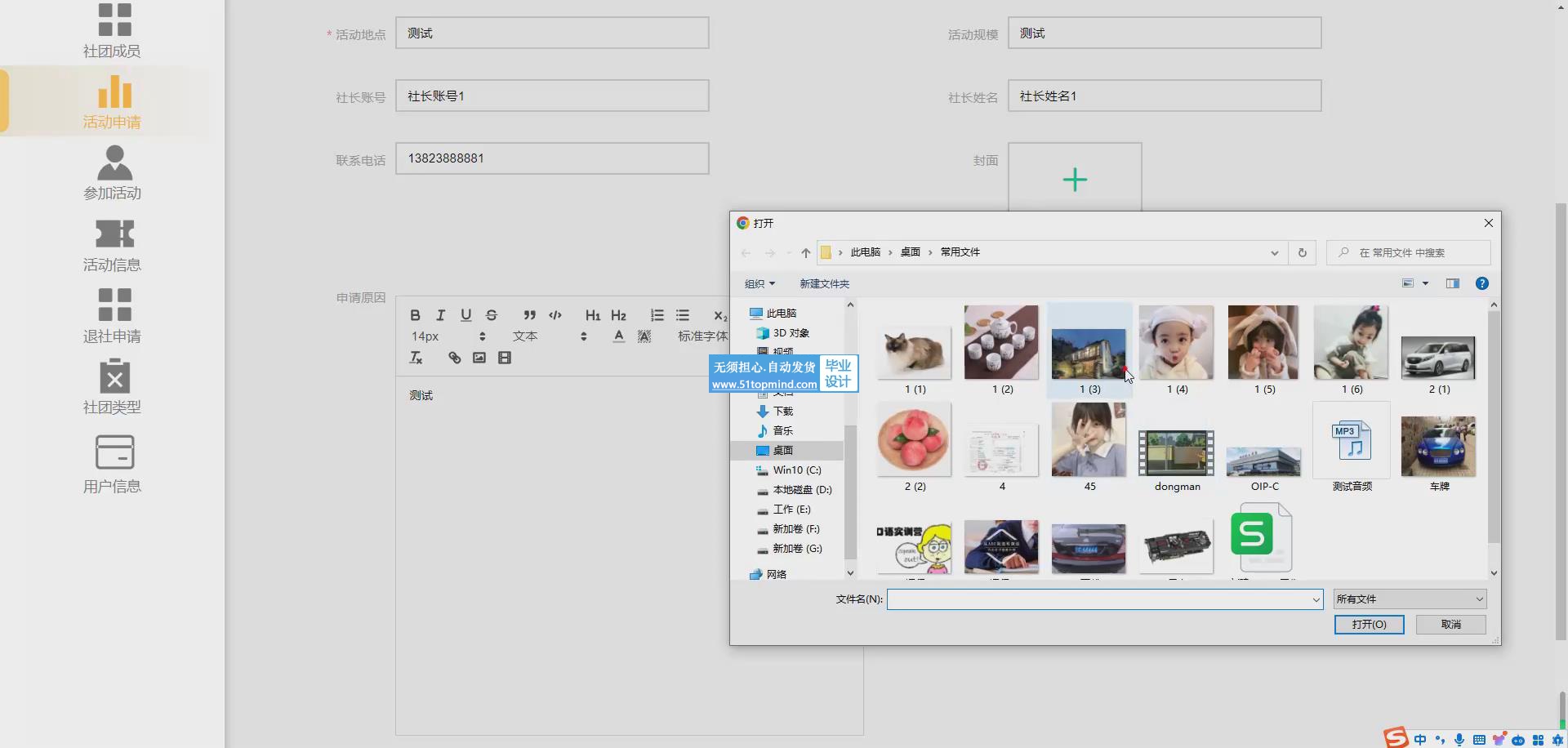Open file dialog help

pyautogui.click(x=1481, y=283)
